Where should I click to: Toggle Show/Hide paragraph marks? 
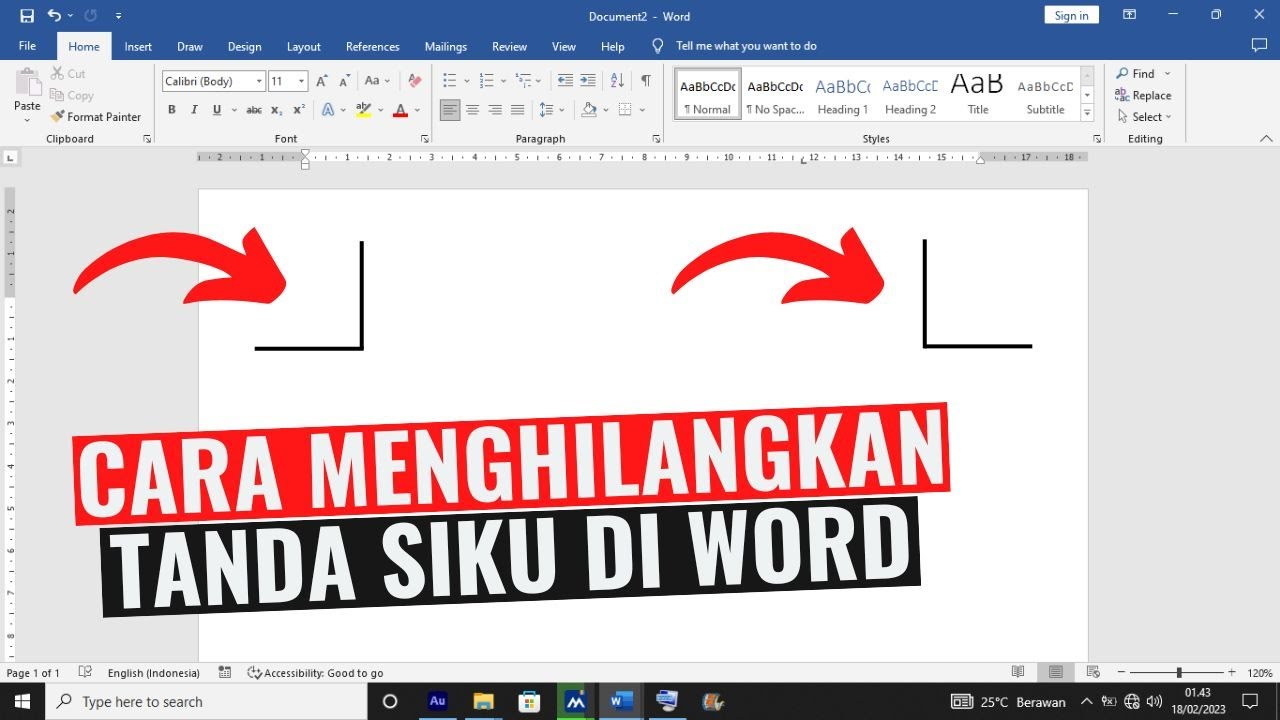[646, 81]
